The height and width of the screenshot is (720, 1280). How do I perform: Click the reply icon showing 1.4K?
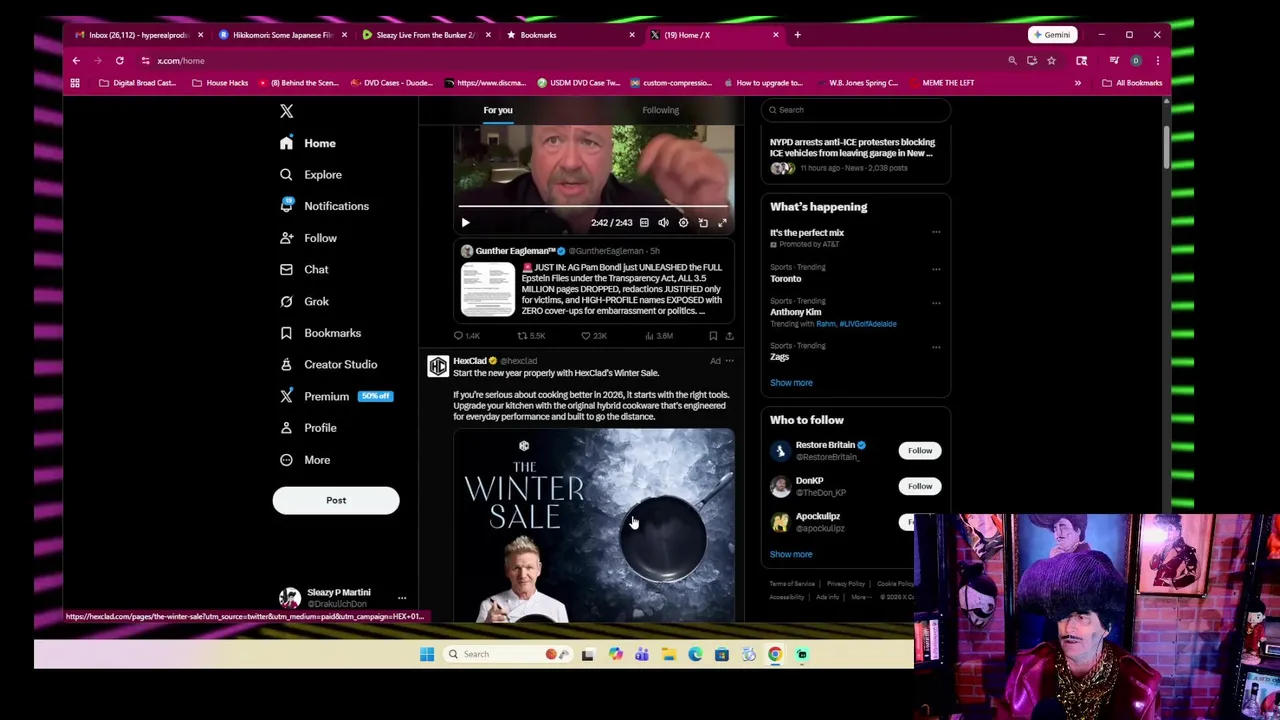(459, 336)
